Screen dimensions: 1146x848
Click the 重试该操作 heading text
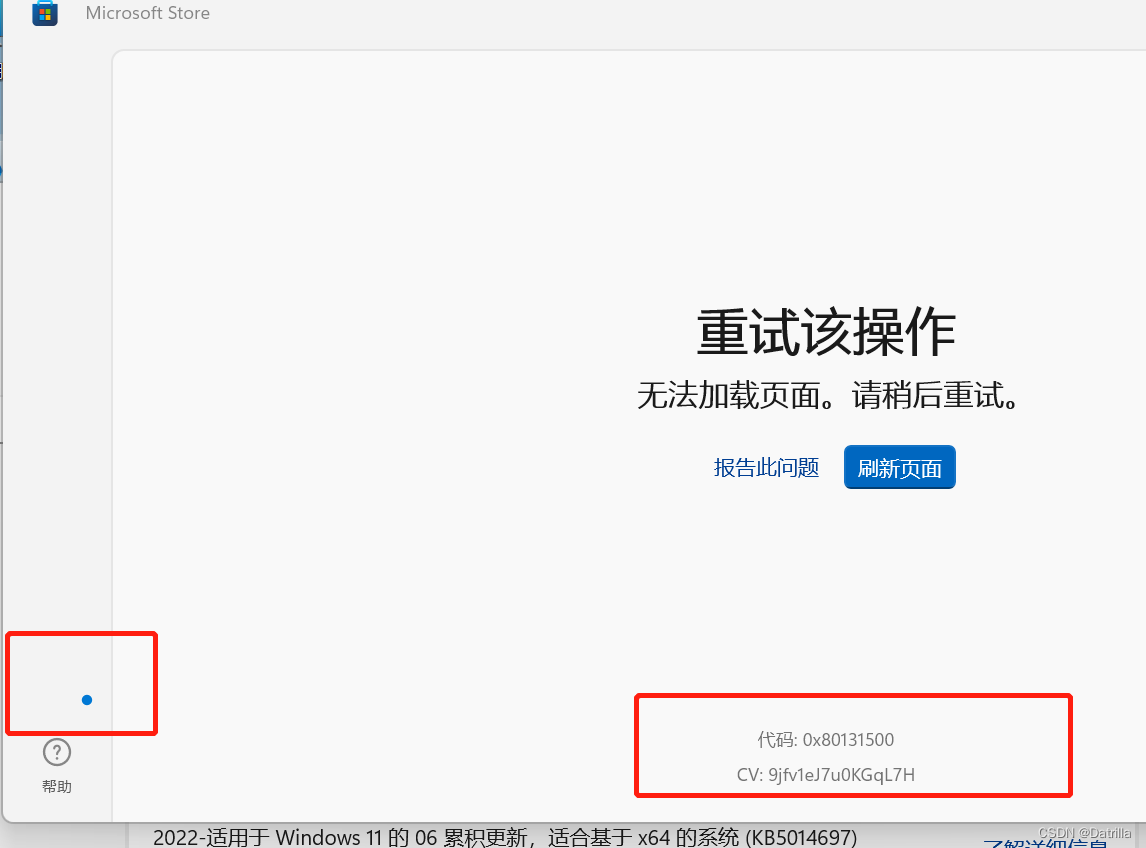(827, 333)
